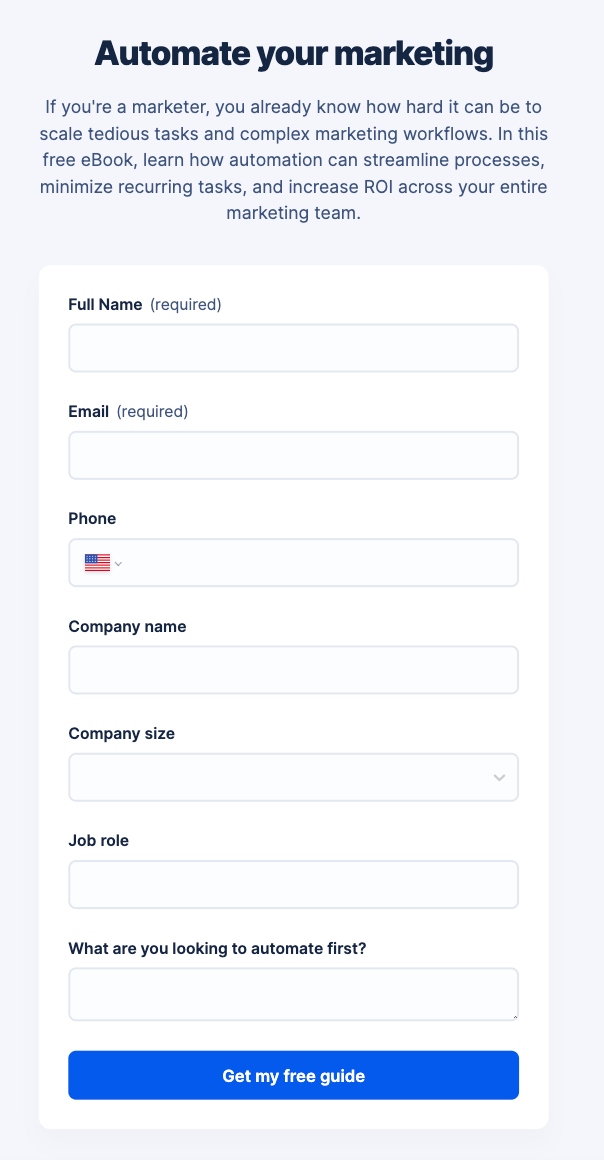Click the Full Name label text
Viewport: 604px width, 1160px height.
click(x=105, y=304)
